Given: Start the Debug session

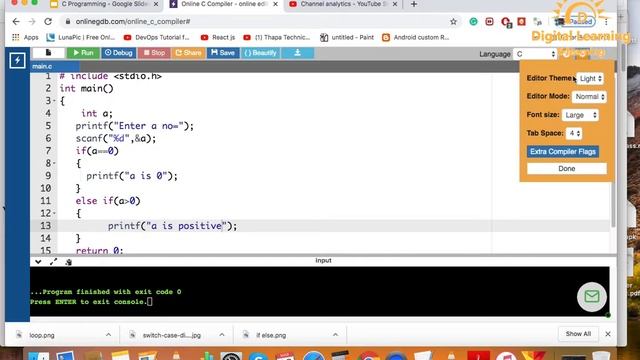Looking at the screenshot, I should click(x=118, y=53).
